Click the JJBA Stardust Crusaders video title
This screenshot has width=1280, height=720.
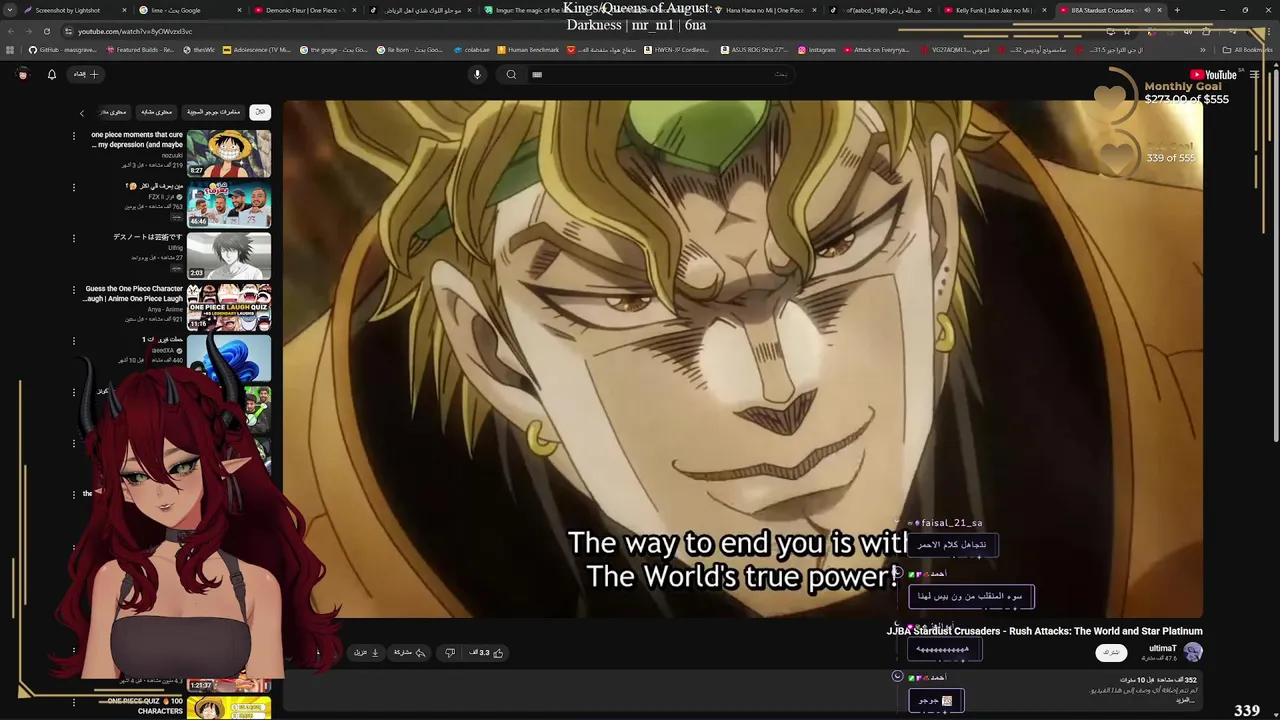(x=1044, y=631)
